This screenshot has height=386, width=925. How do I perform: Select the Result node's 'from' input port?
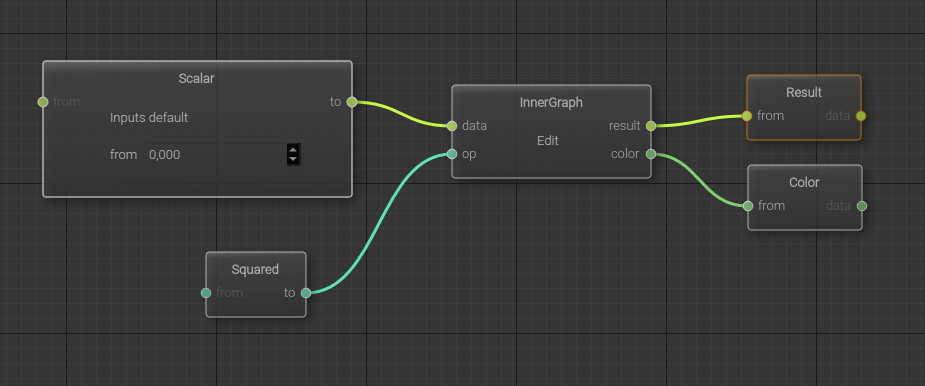click(747, 116)
